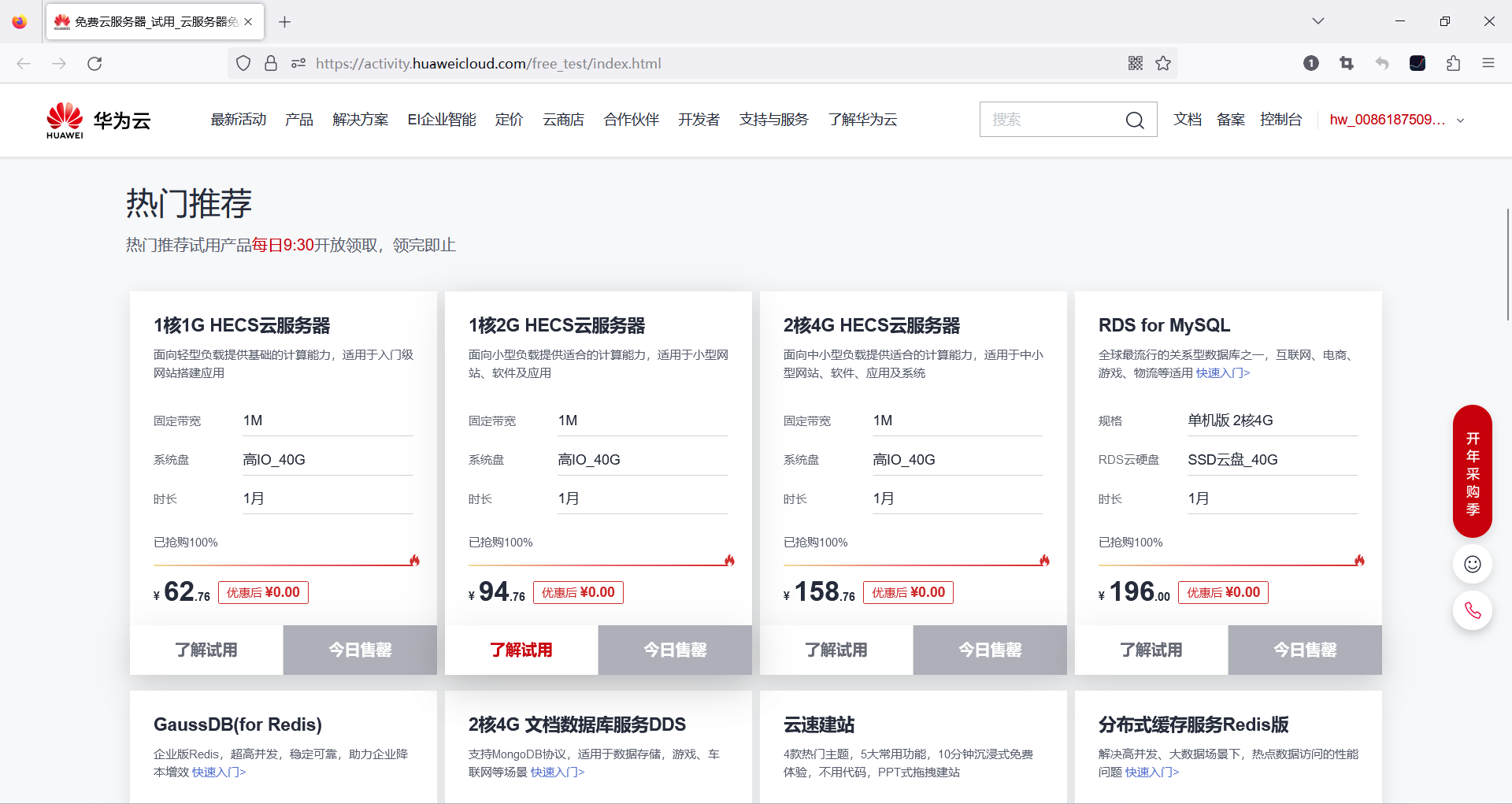Click the flame icon beside 1核1G progress bar
Image resolution: width=1512 pixels, height=804 pixels.
pos(415,560)
